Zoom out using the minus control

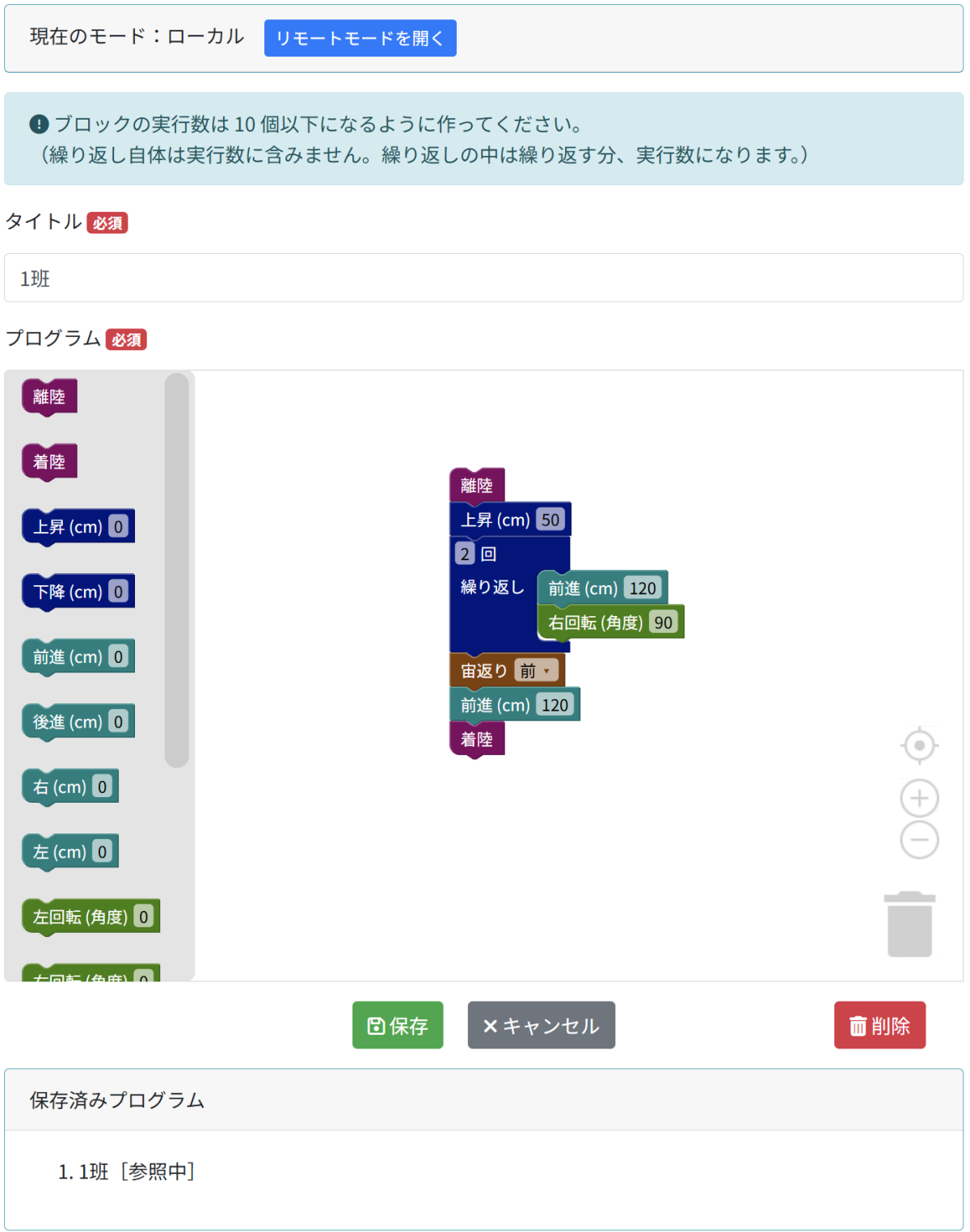(917, 839)
